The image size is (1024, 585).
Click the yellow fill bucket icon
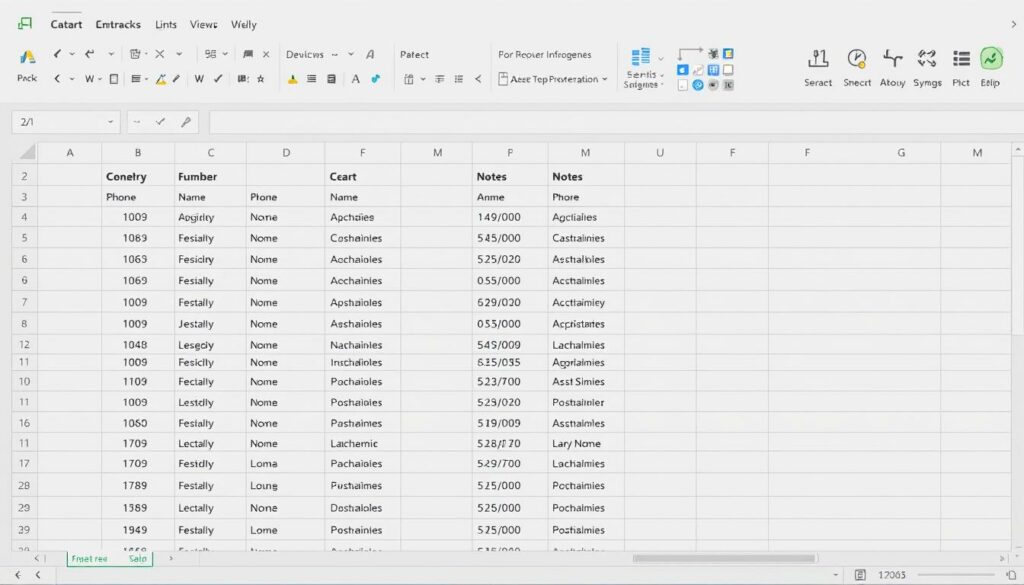coord(293,79)
